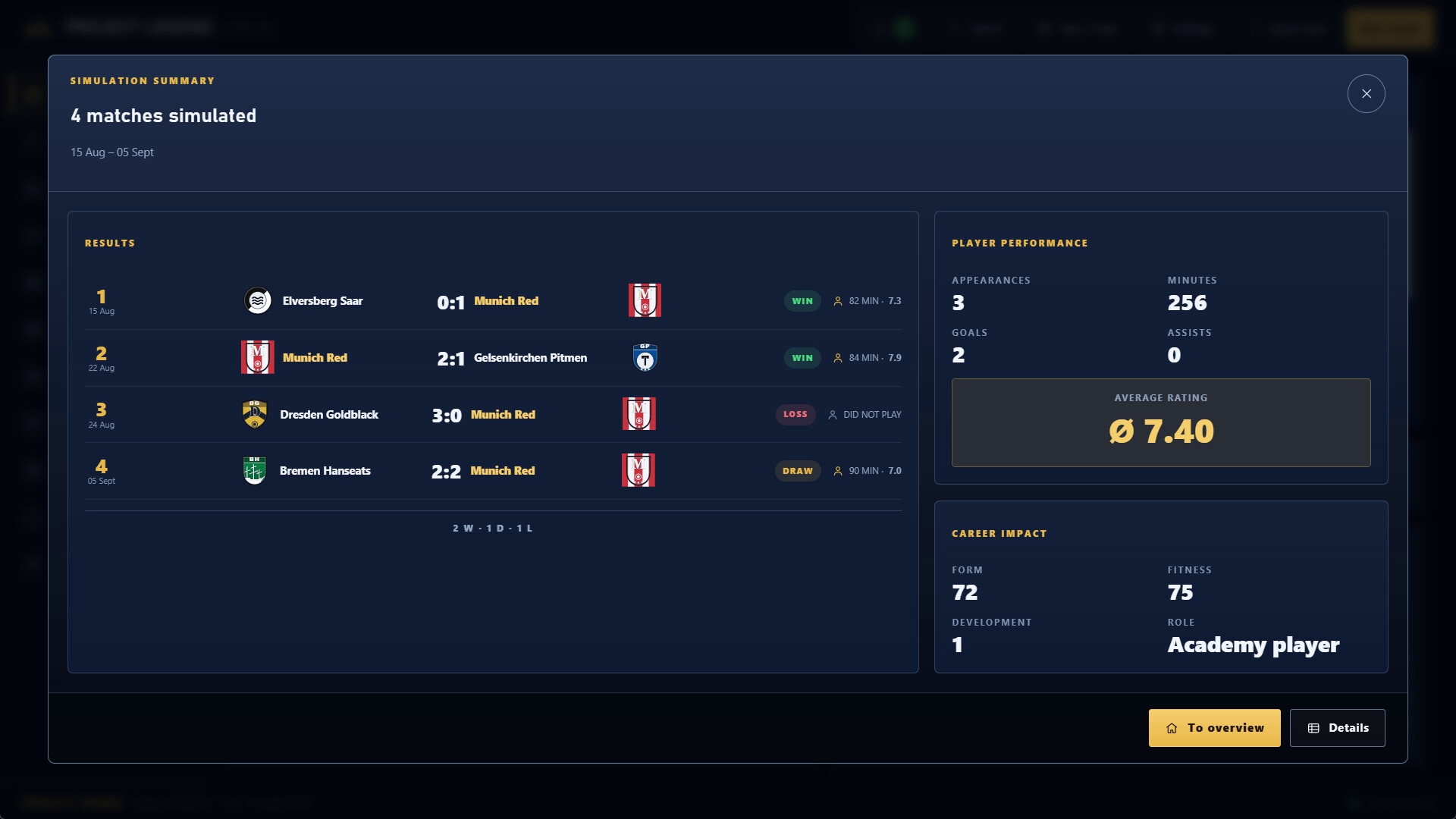Click Munich Red crest in match 2 row
The image size is (1456, 819).
pyautogui.click(x=258, y=357)
